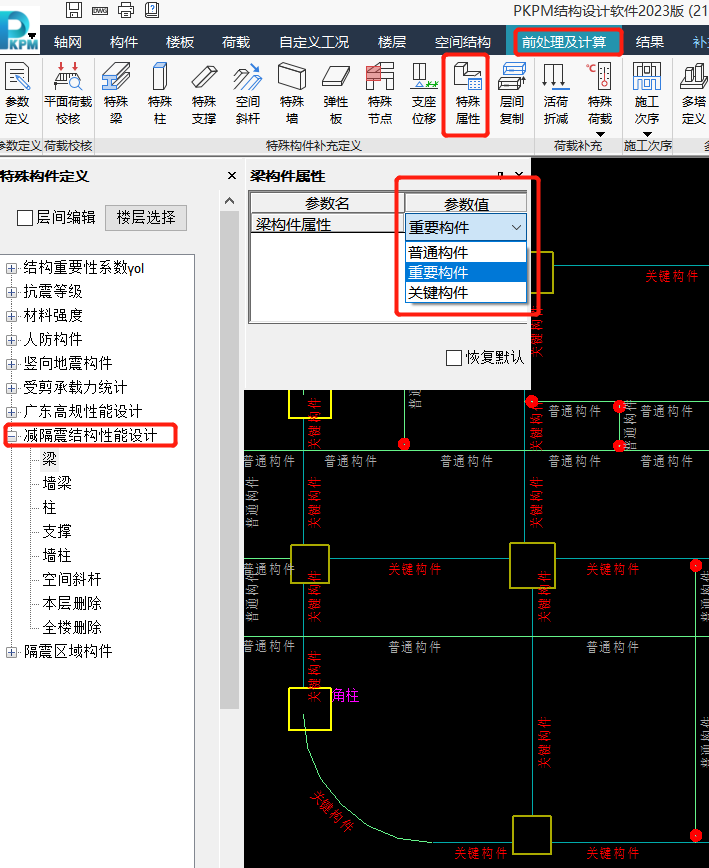
Task: Switch to the 轴网 ribbon tab
Action: pos(68,42)
